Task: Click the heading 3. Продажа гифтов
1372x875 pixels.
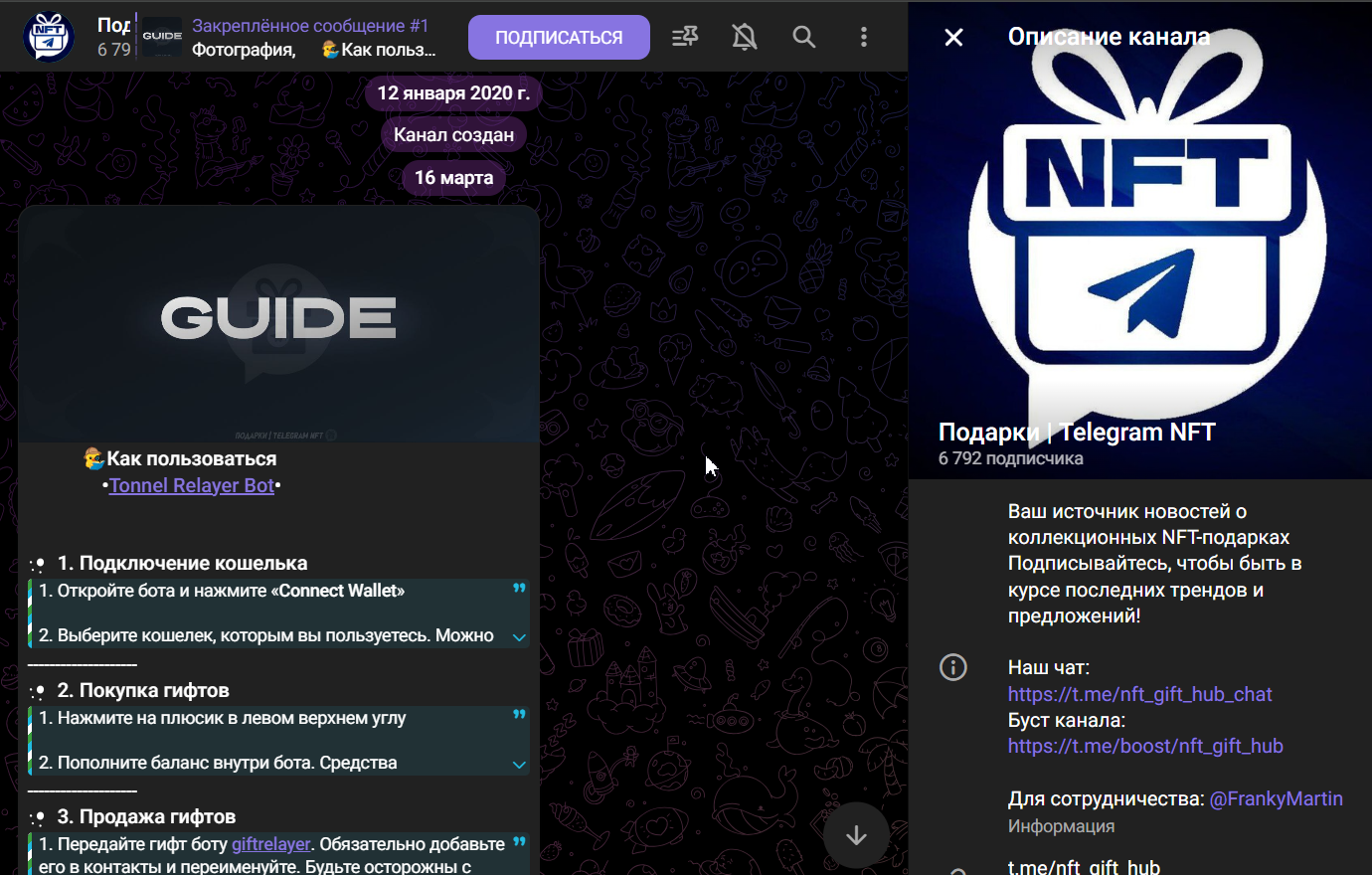Action: point(146,816)
